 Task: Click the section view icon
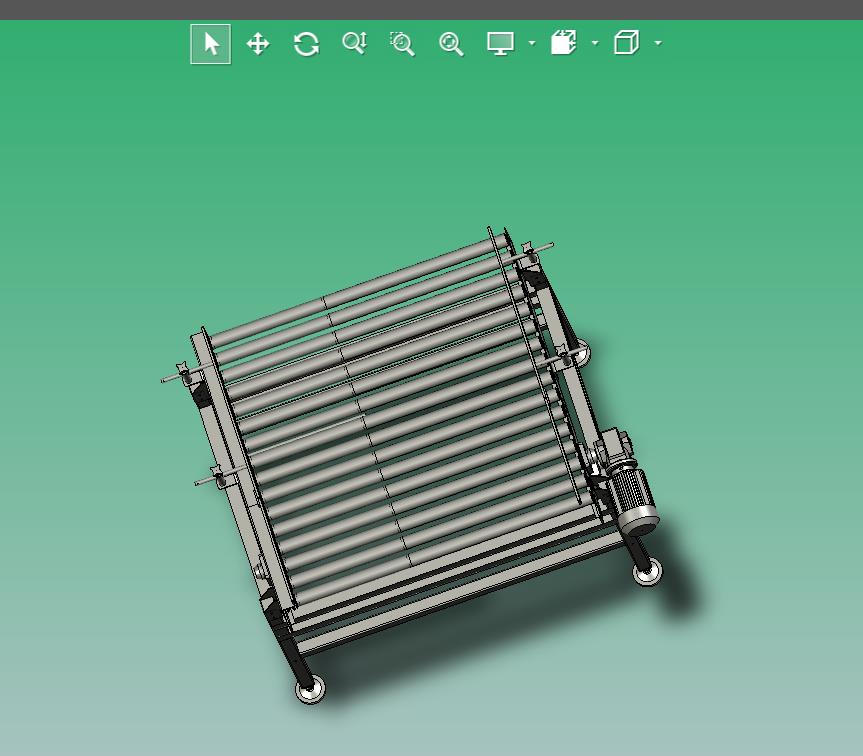[564, 43]
